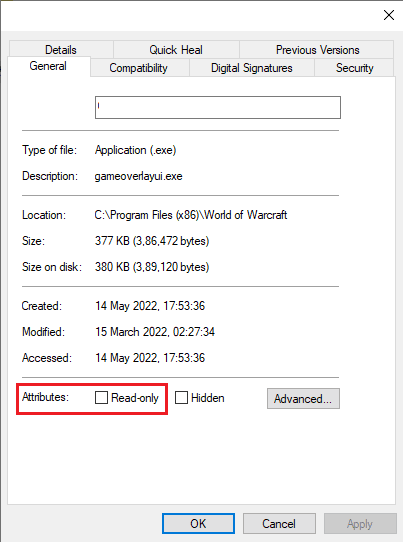The image size is (403, 542).
Task: Toggle the Hidden attribute checkbox
Action: 181,398
